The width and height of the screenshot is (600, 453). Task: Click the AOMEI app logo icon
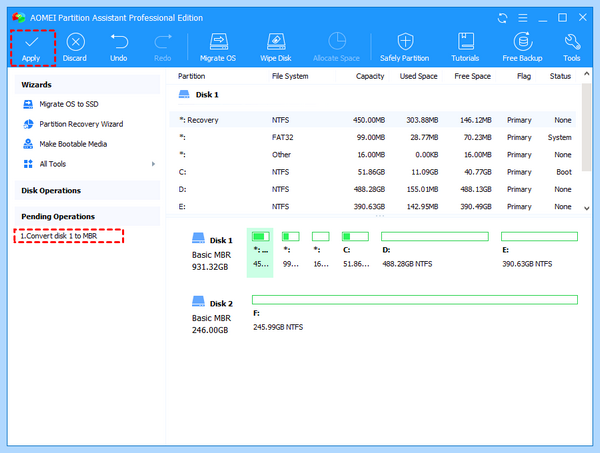coord(18,18)
